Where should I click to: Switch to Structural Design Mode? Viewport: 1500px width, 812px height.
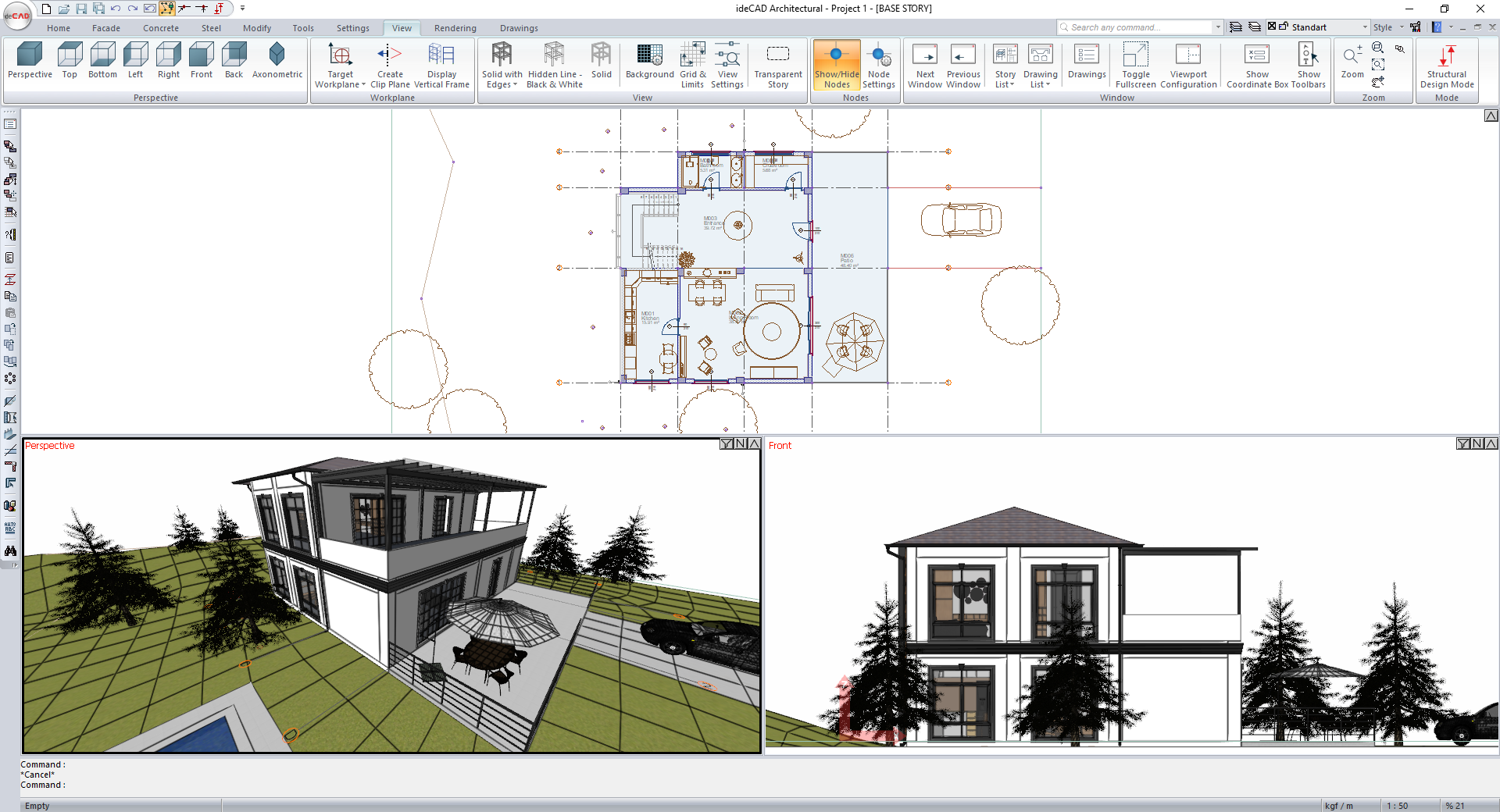[1447, 66]
